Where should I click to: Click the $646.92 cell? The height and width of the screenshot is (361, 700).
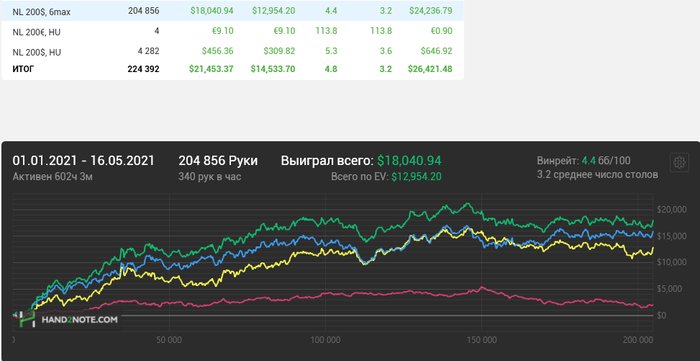[436, 51]
